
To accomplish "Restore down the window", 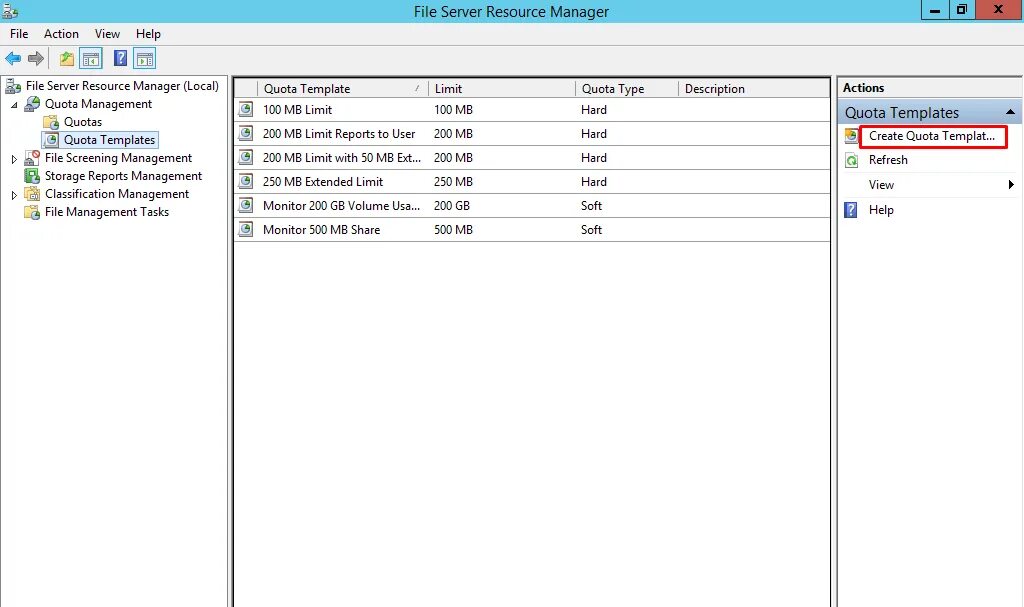I will click(962, 10).
